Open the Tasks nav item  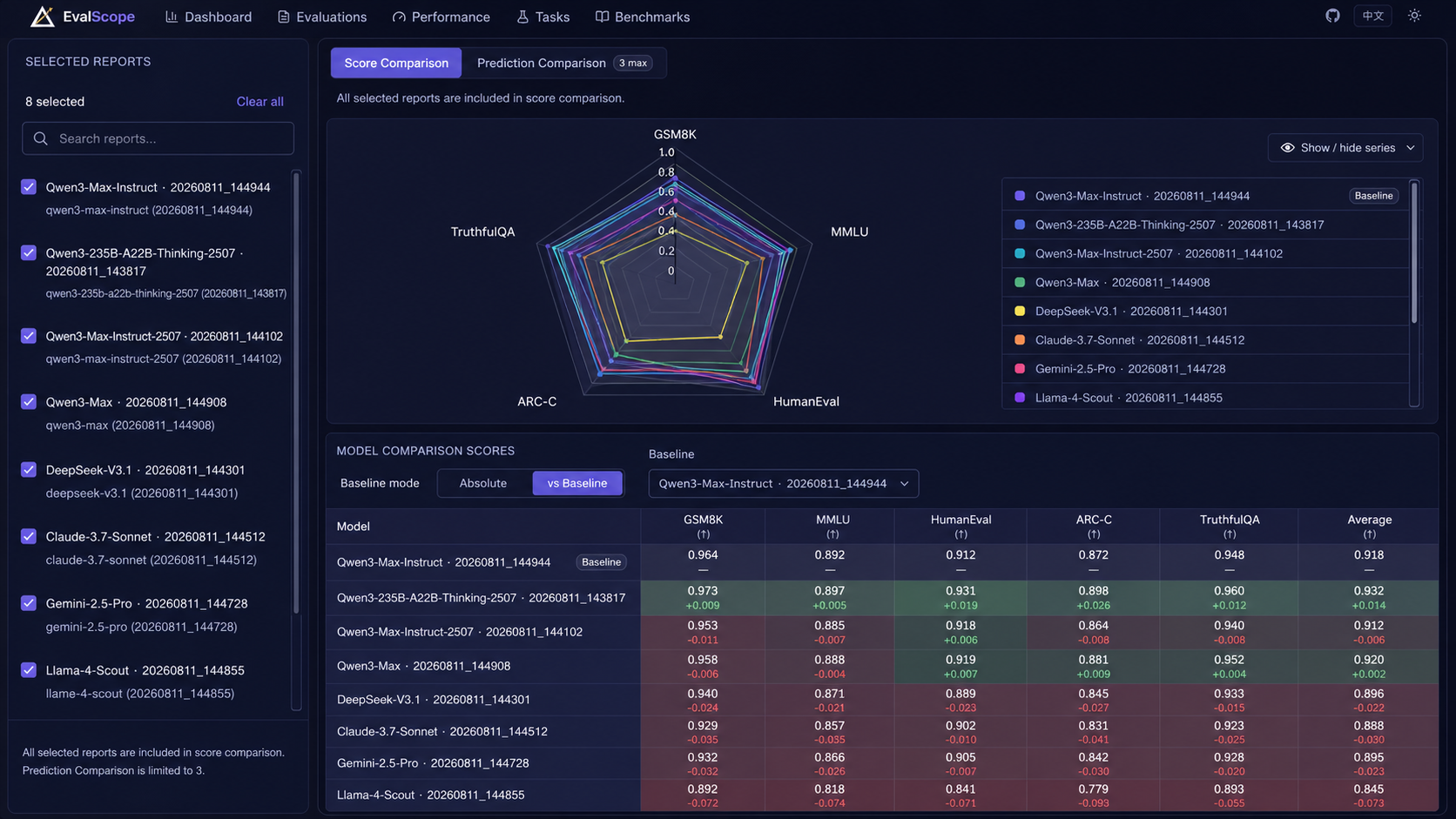543,17
